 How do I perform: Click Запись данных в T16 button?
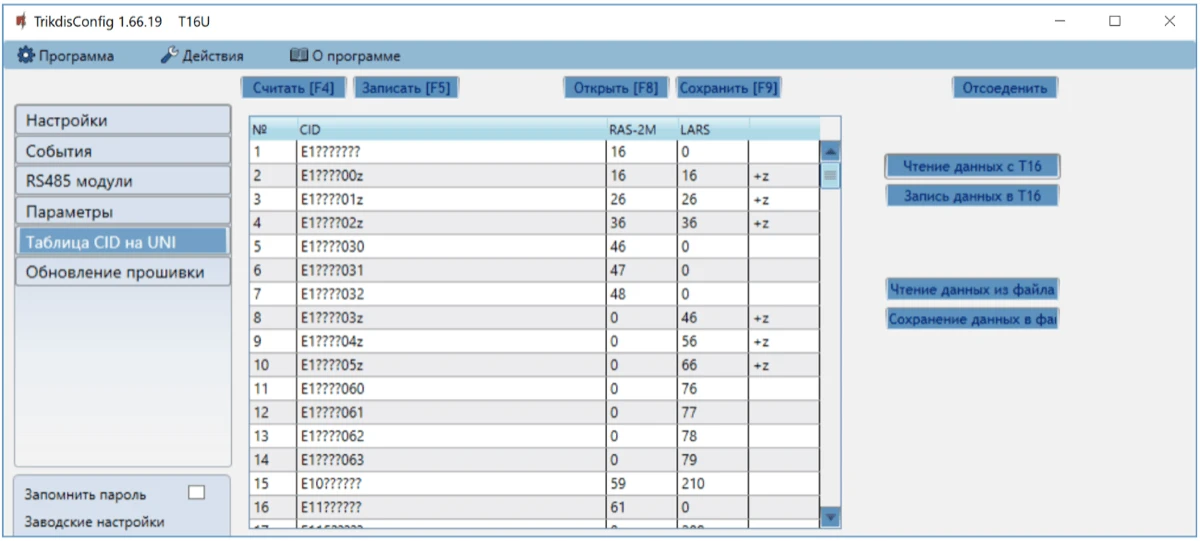point(972,196)
